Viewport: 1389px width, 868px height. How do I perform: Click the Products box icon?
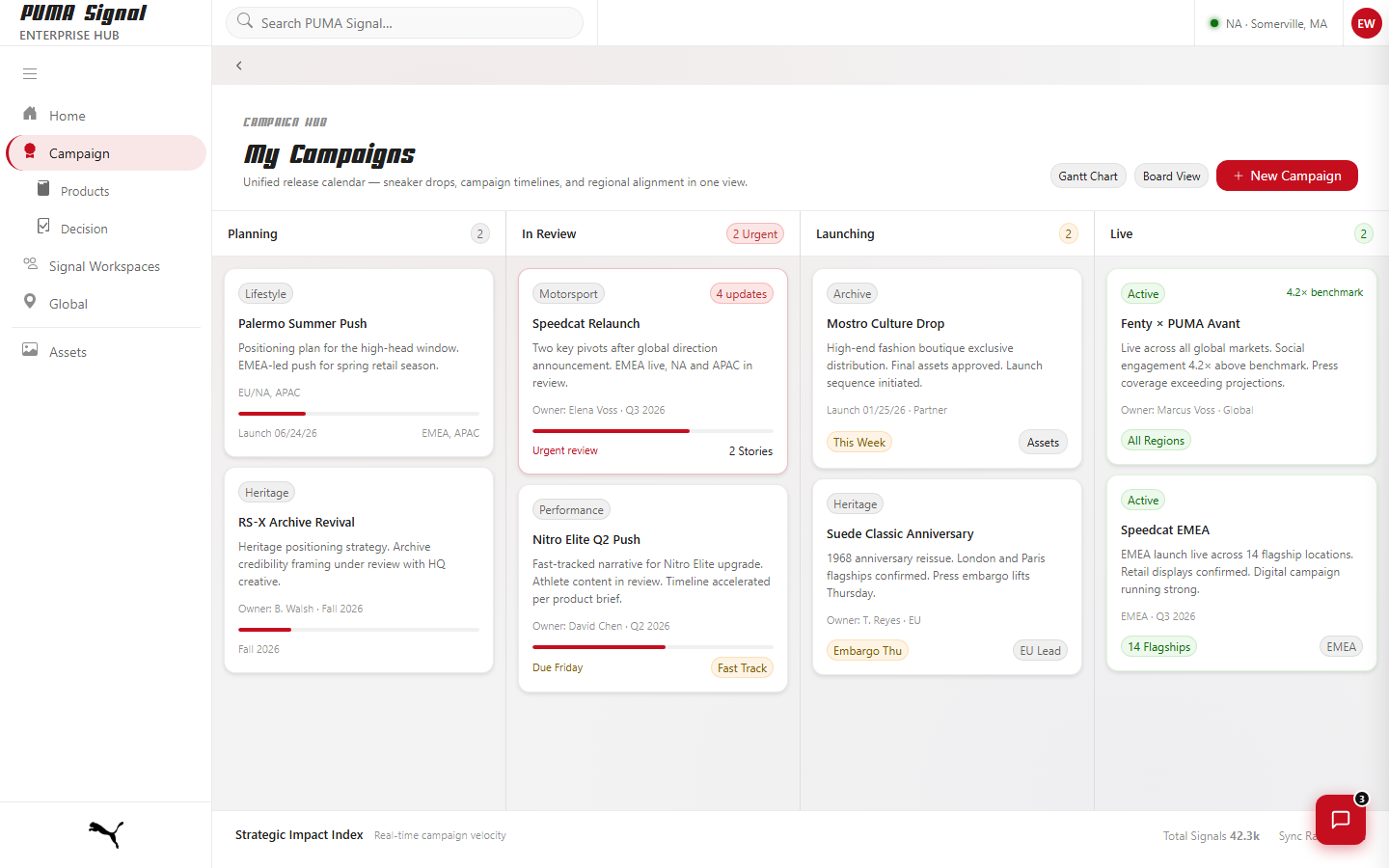(x=43, y=189)
